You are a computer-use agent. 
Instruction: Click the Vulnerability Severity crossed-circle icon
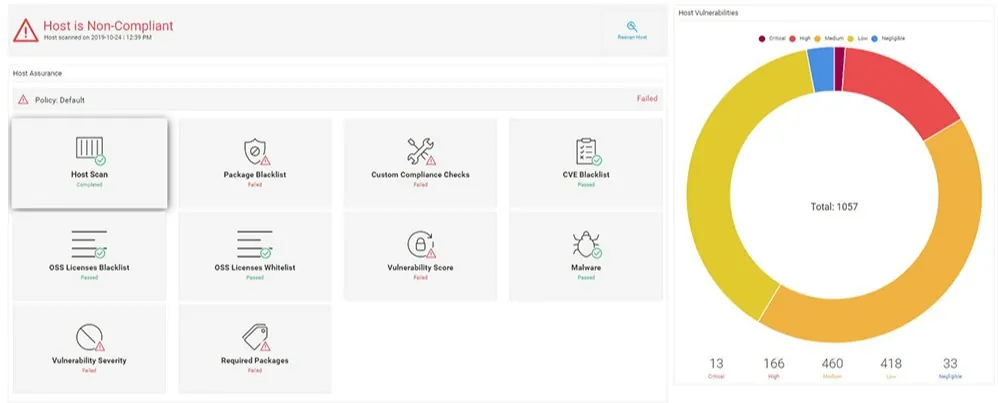click(x=89, y=337)
